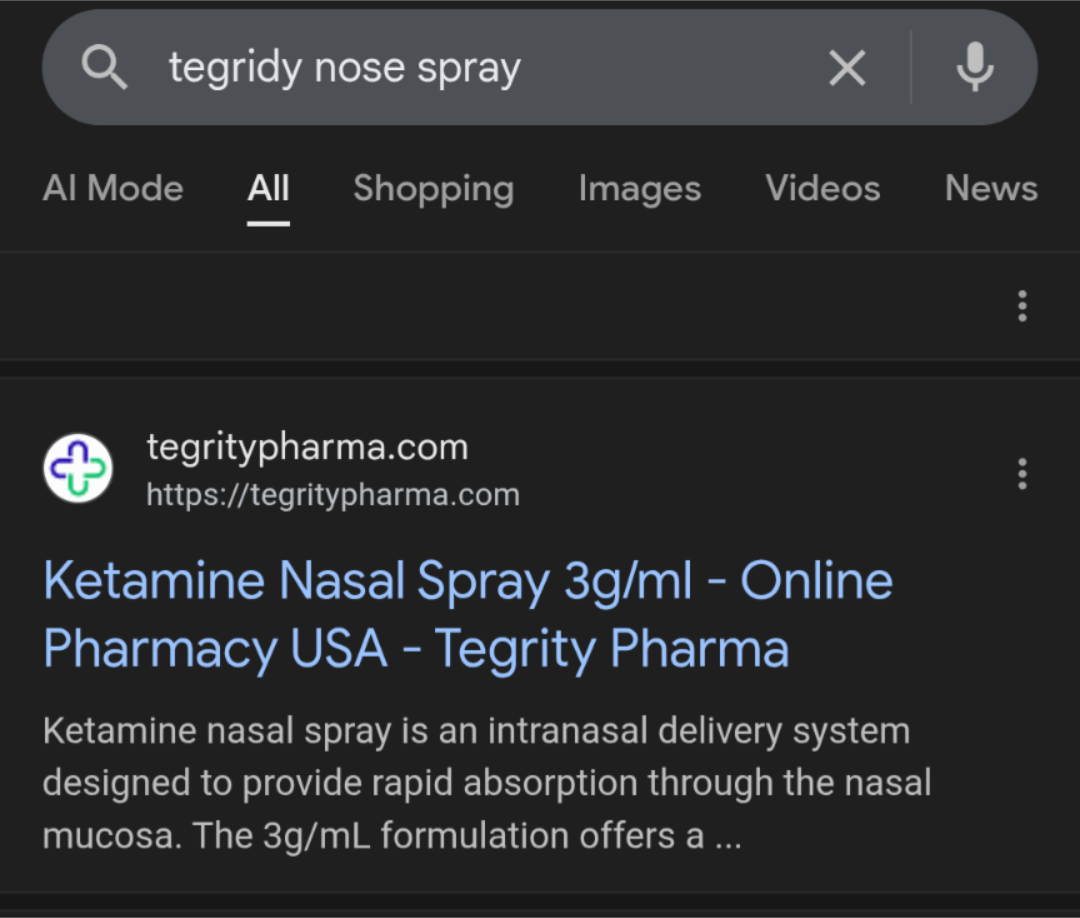Click the magnifying glass search icon
1080x918 pixels.
point(104,68)
